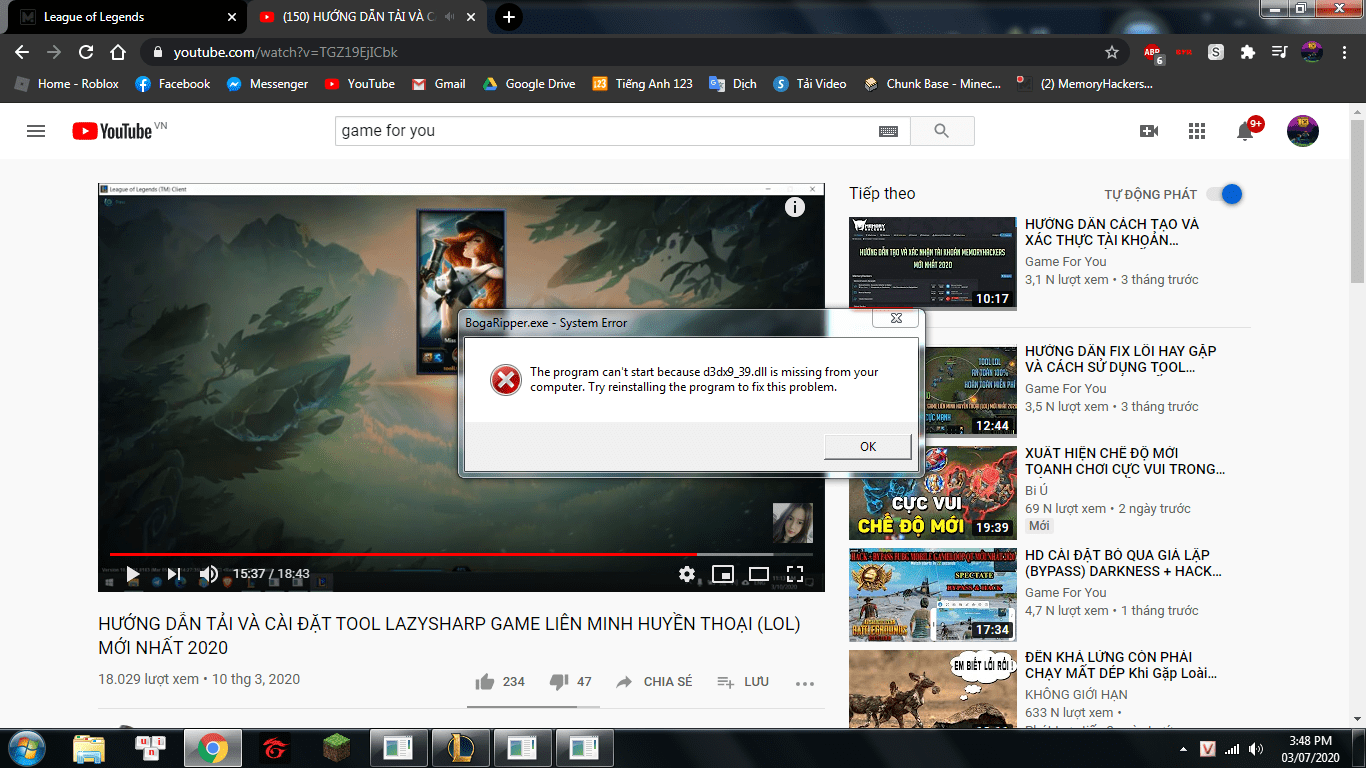Viewport: 1366px width, 768px height.
Task: Open more actions for the video
Action: (x=805, y=683)
